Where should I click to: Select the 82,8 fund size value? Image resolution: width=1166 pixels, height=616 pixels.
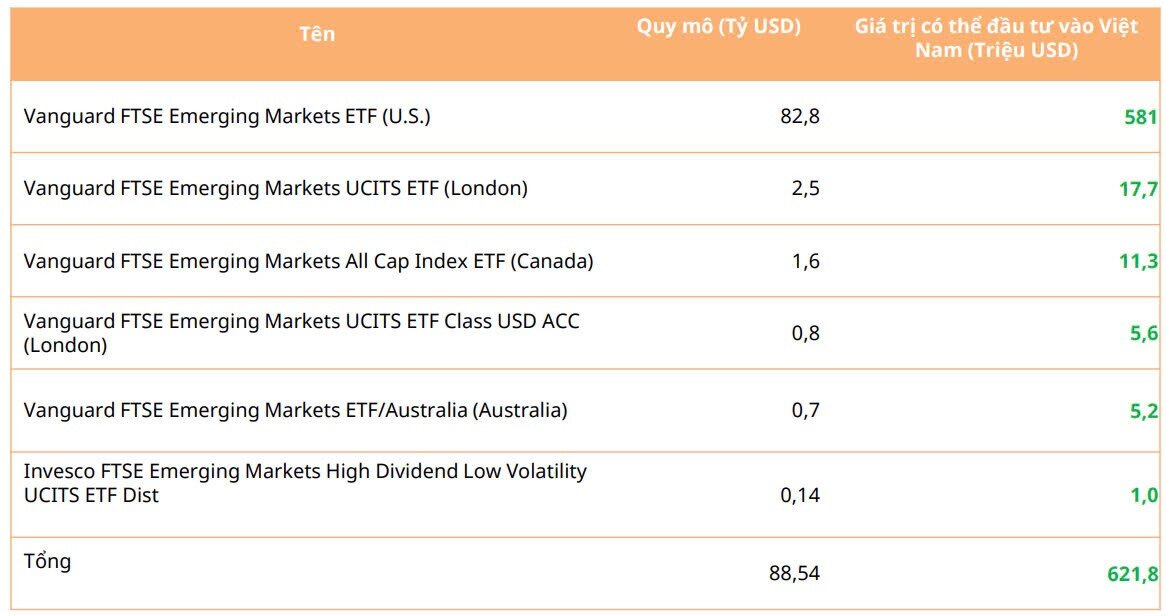click(800, 117)
